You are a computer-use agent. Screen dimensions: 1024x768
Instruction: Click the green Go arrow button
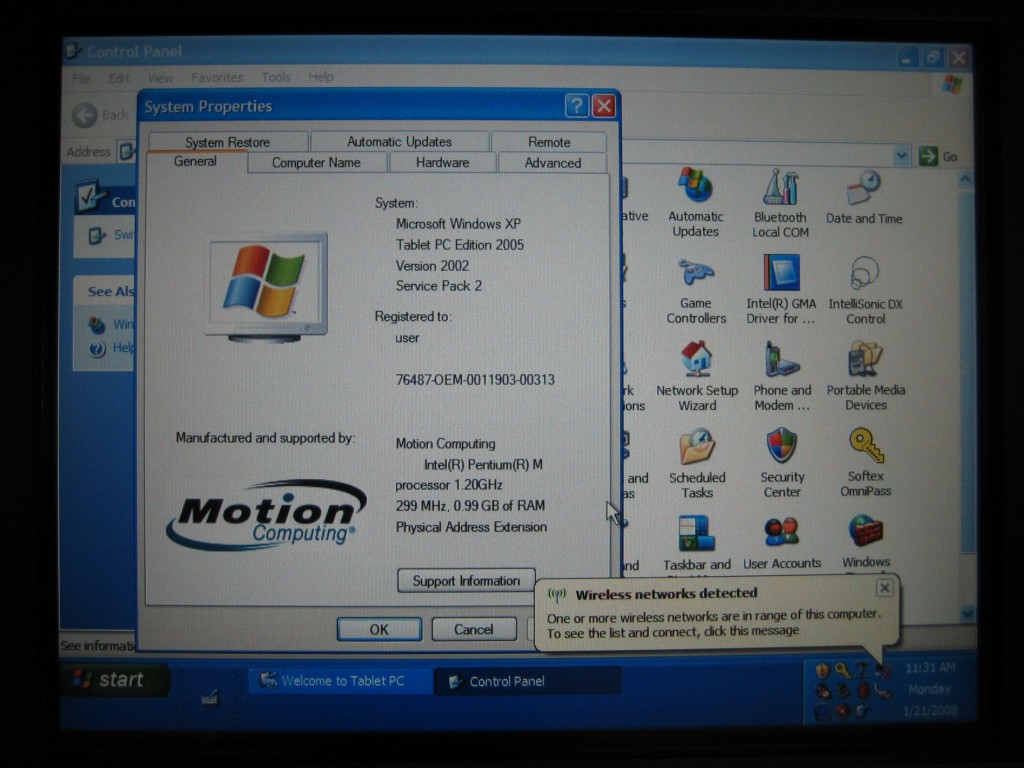pyautogui.click(x=928, y=156)
